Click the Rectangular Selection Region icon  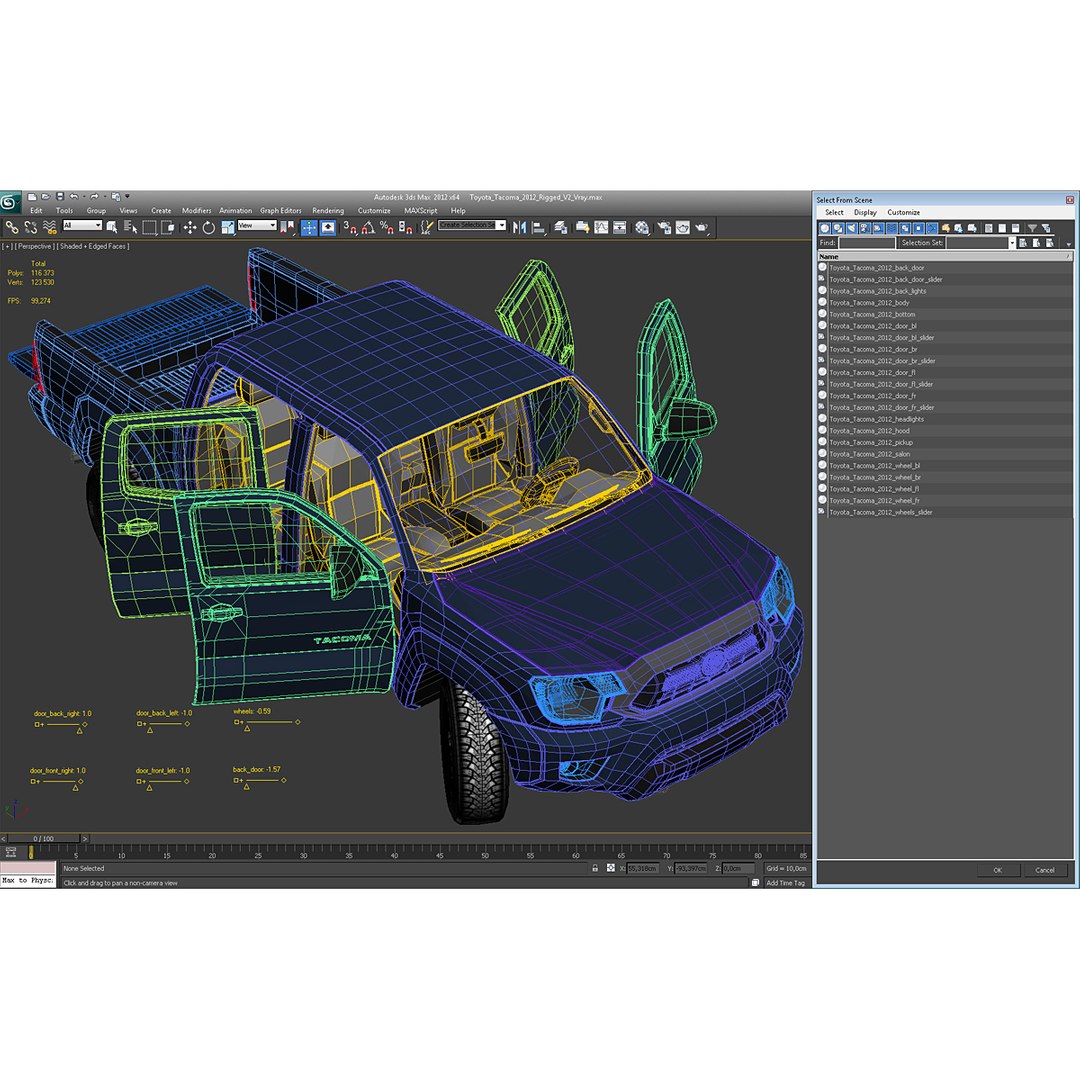pos(149,227)
